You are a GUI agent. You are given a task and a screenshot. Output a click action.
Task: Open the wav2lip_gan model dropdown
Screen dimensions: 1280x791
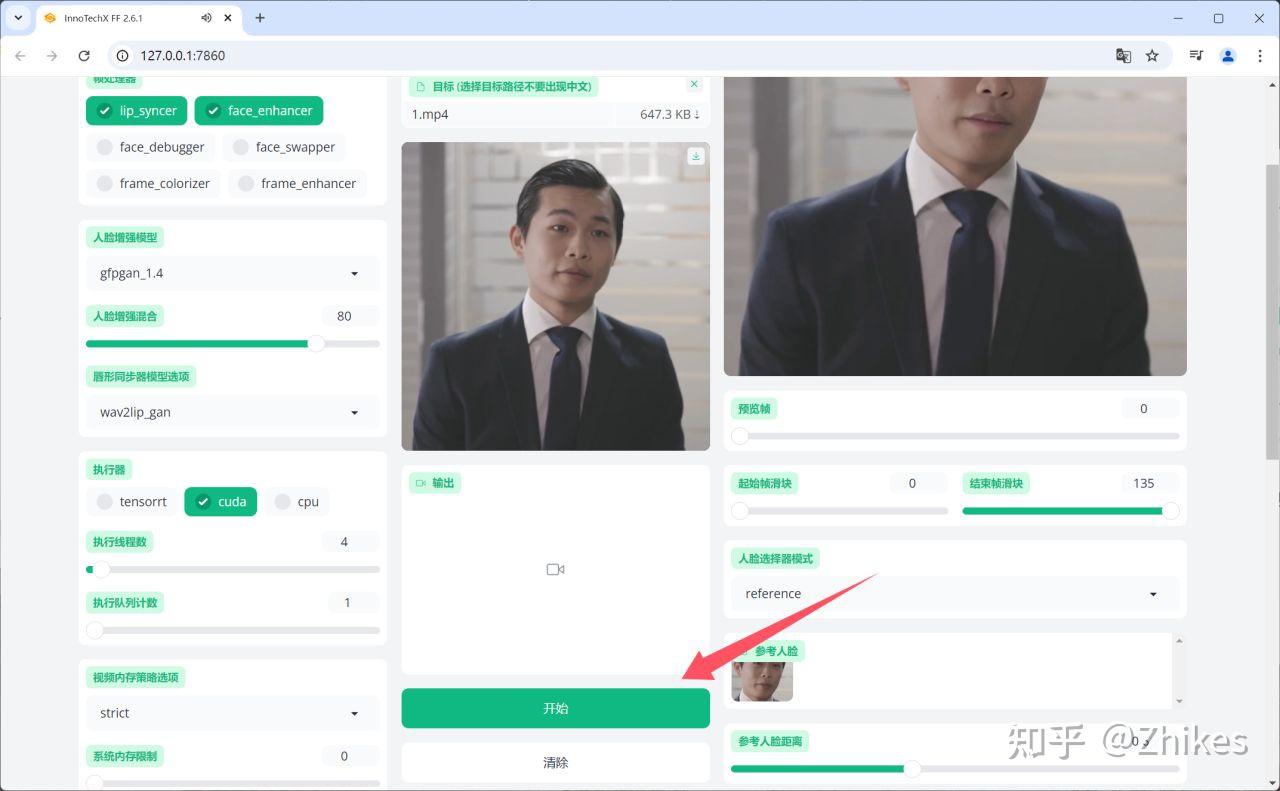point(232,412)
